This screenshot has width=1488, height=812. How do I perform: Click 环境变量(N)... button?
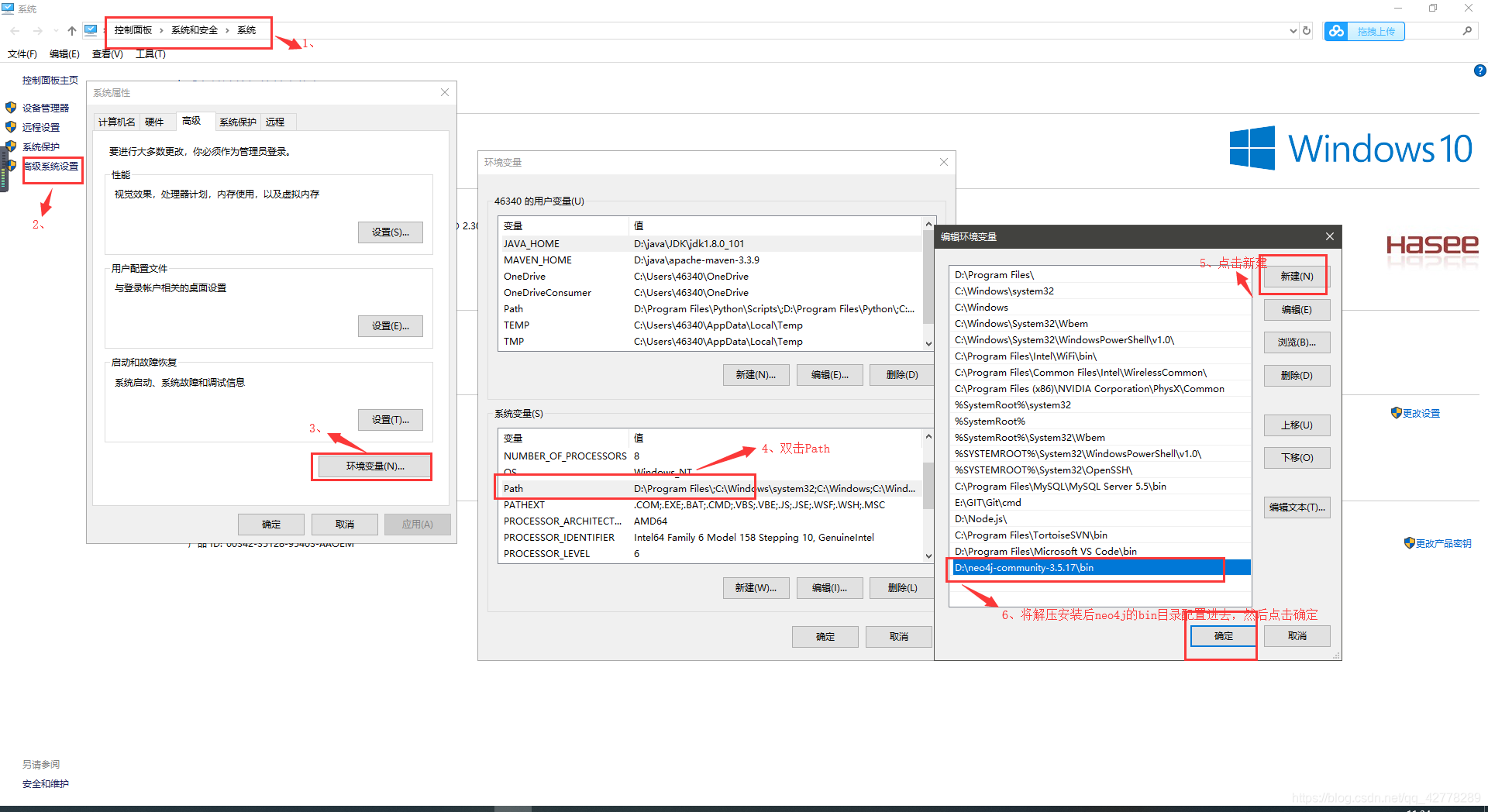pos(375,466)
